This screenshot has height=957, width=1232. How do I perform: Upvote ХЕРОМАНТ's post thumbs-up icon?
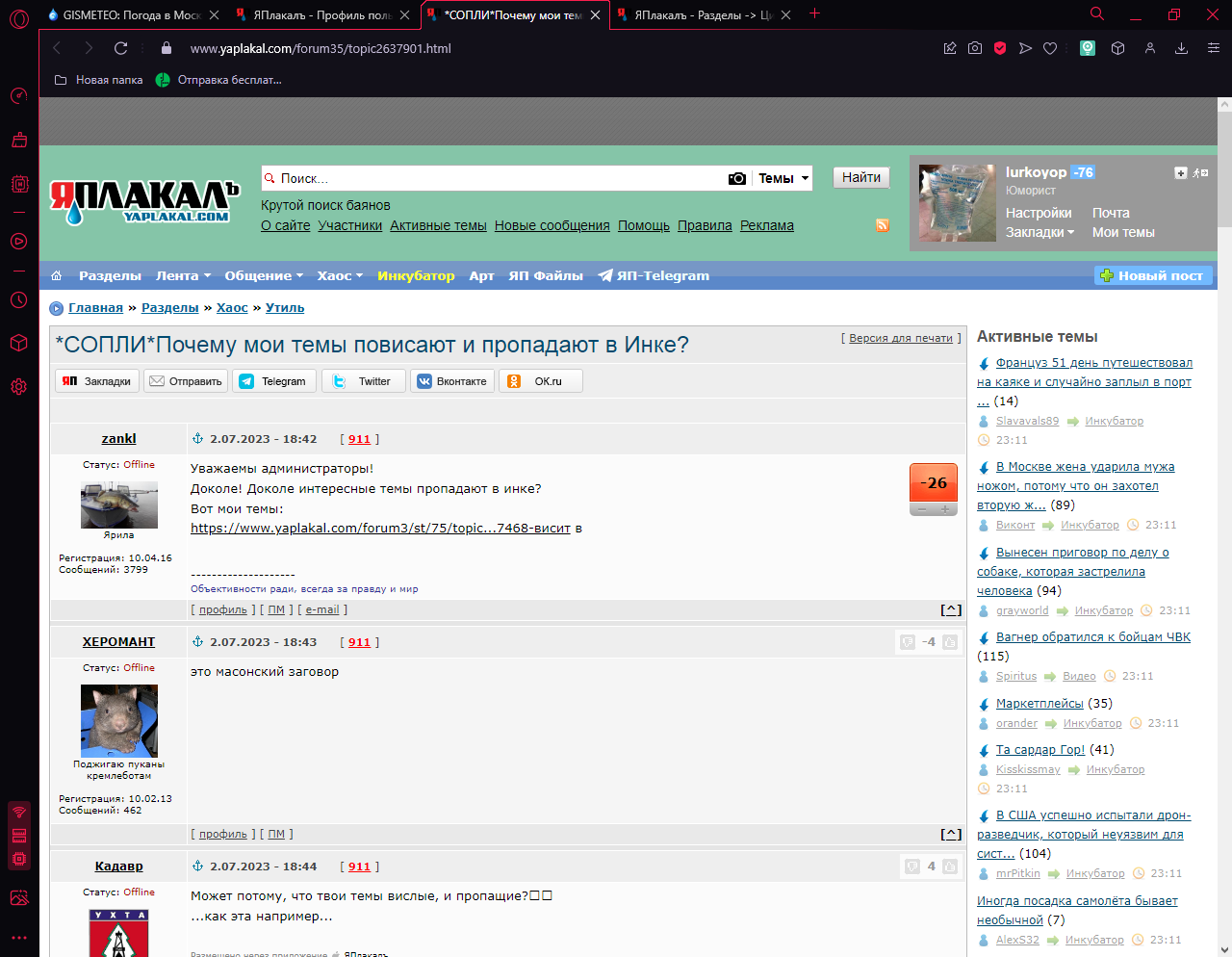tap(950, 642)
